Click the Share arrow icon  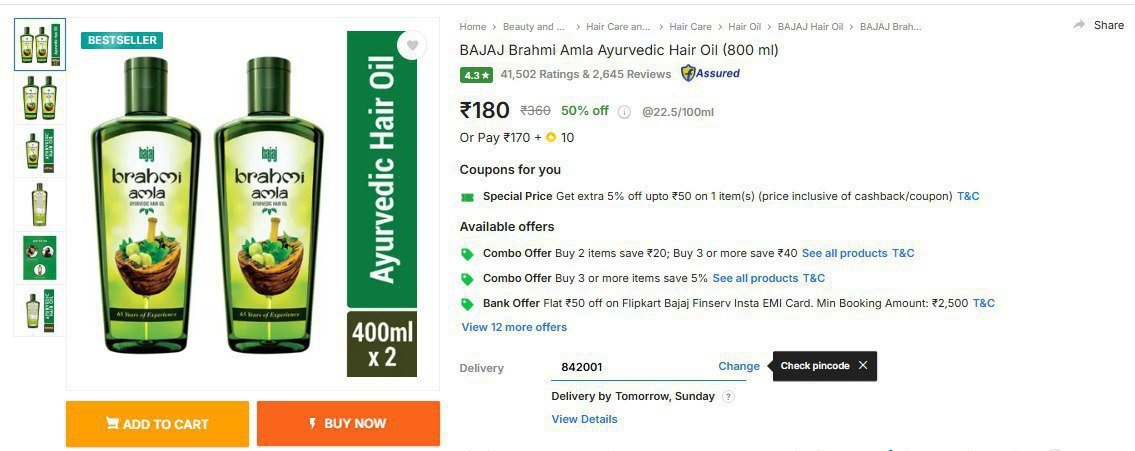click(x=1079, y=25)
